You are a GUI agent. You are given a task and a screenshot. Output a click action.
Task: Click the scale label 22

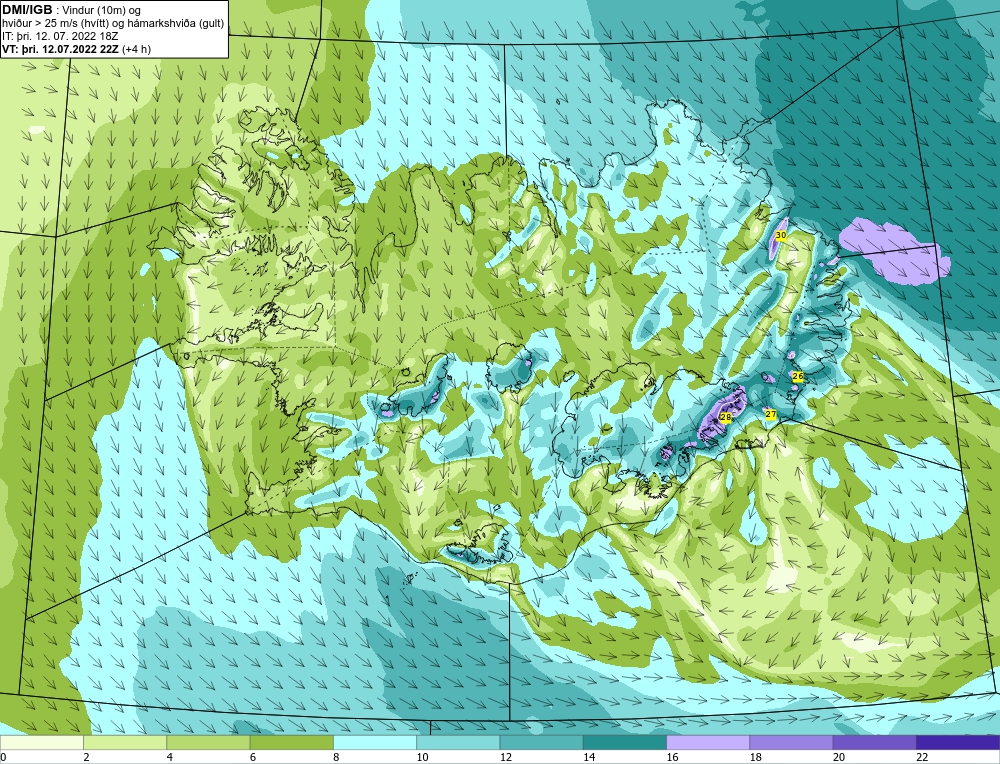click(923, 757)
